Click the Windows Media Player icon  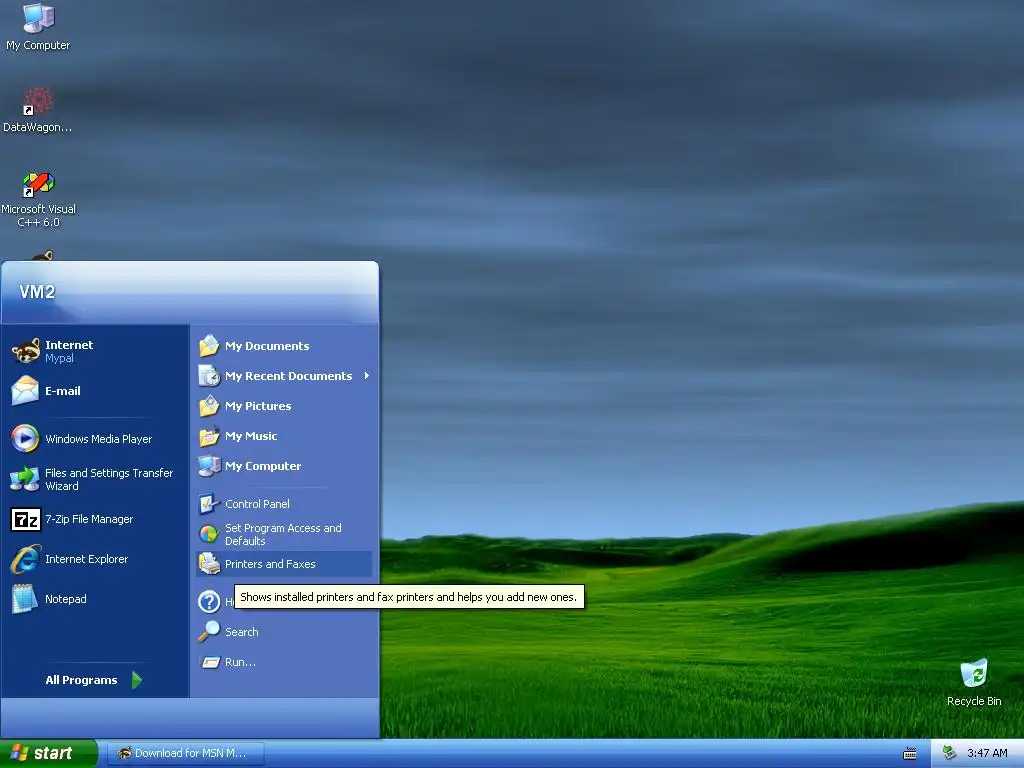pos(25,438)
